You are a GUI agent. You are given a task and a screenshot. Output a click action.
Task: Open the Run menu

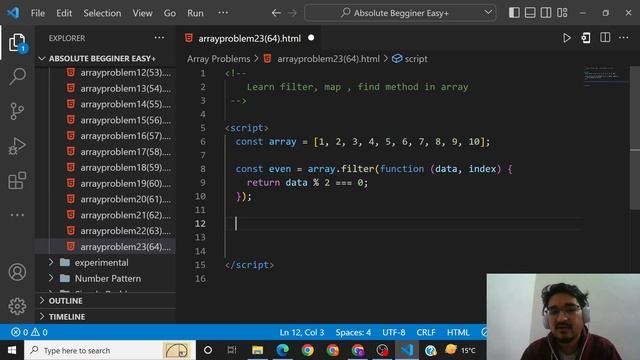(x=195, y=13)
